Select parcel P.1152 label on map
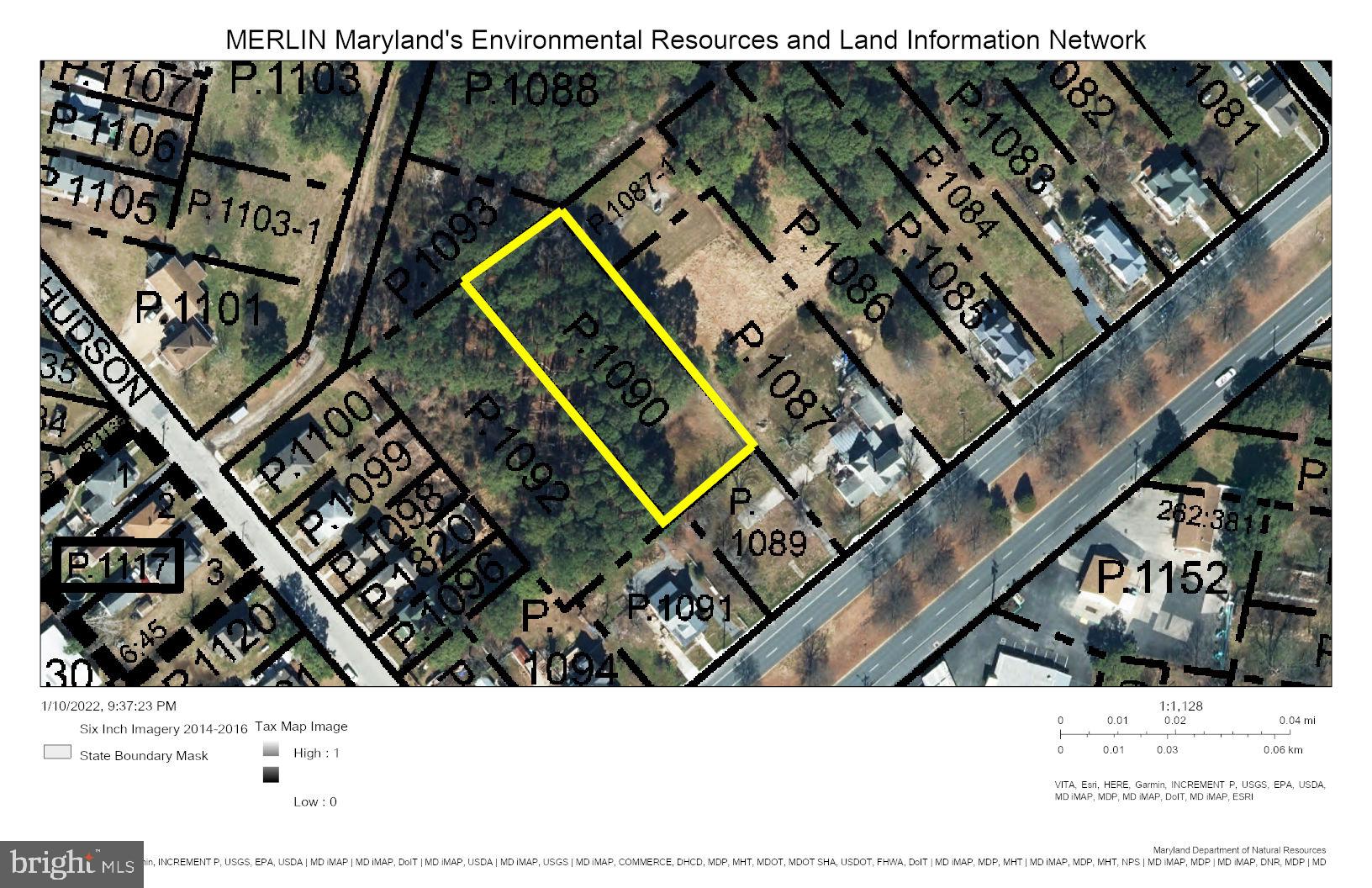Image resolution: width=1372 pixels, height=888 pixels. pos(1163,577)
